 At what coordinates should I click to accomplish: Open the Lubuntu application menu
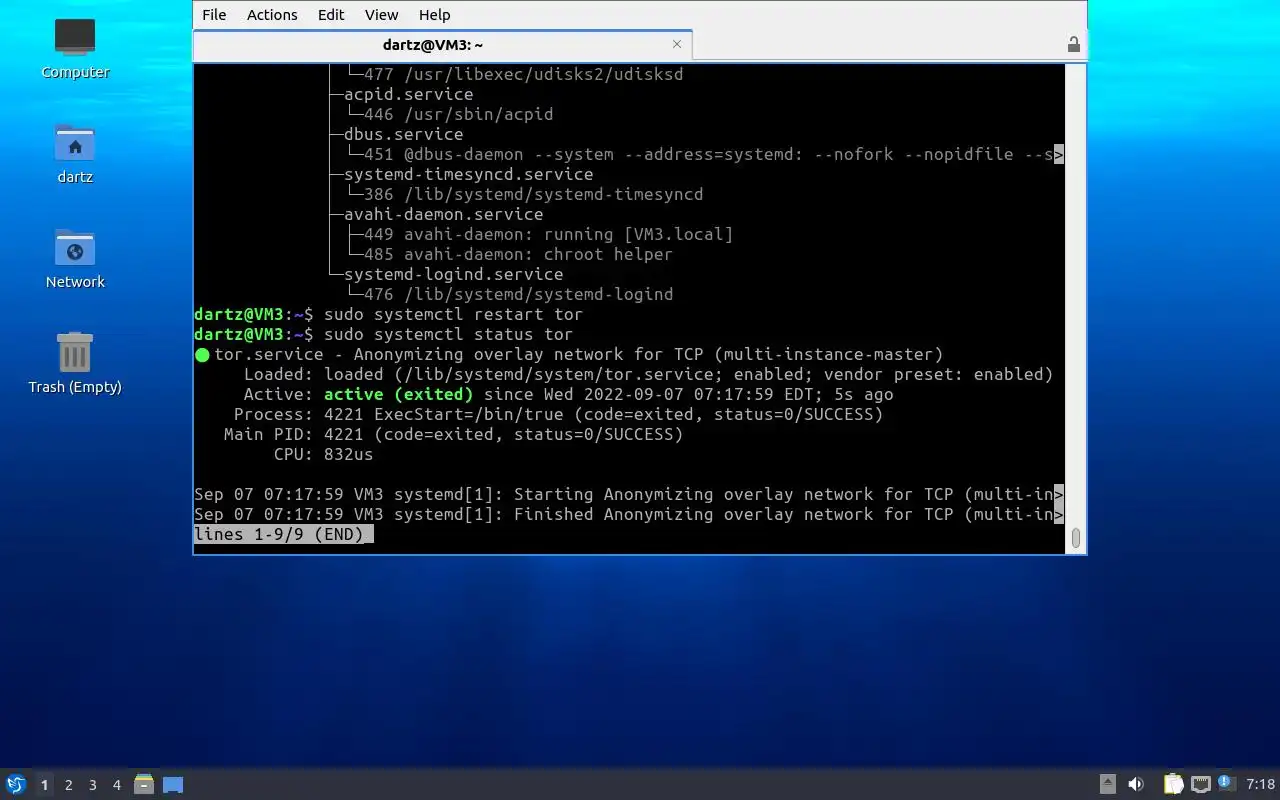15,784
